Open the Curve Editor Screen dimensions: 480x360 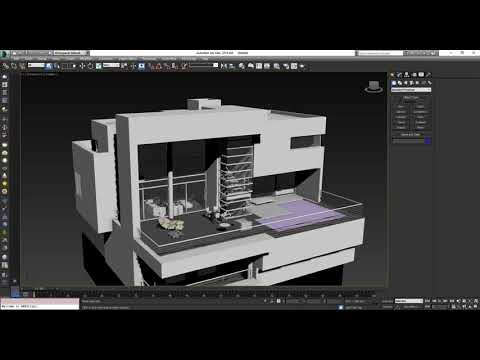coord(259,66)
